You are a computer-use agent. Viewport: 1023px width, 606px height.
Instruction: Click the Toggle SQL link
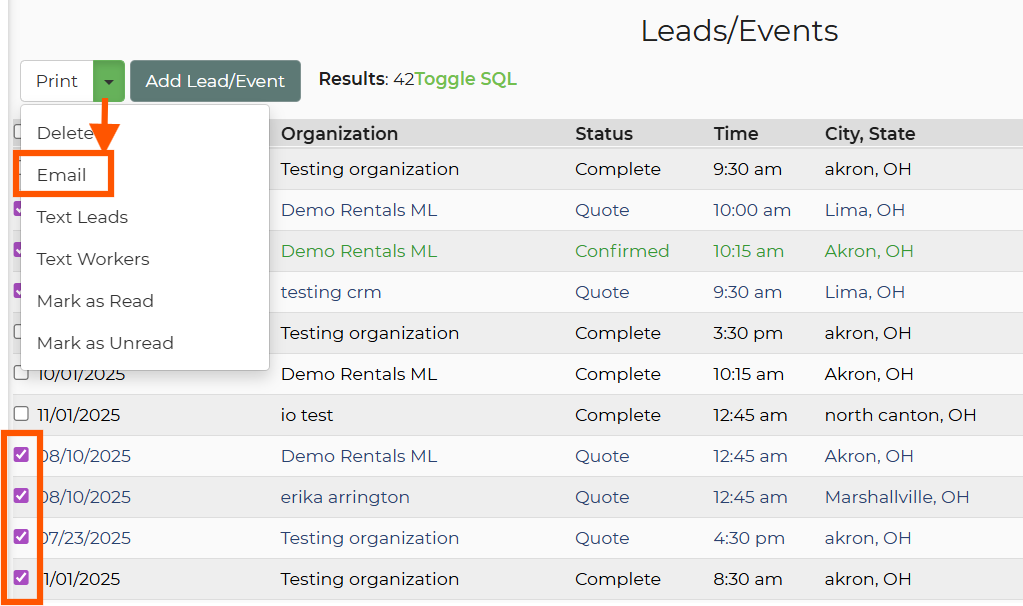tap(466, 79)
